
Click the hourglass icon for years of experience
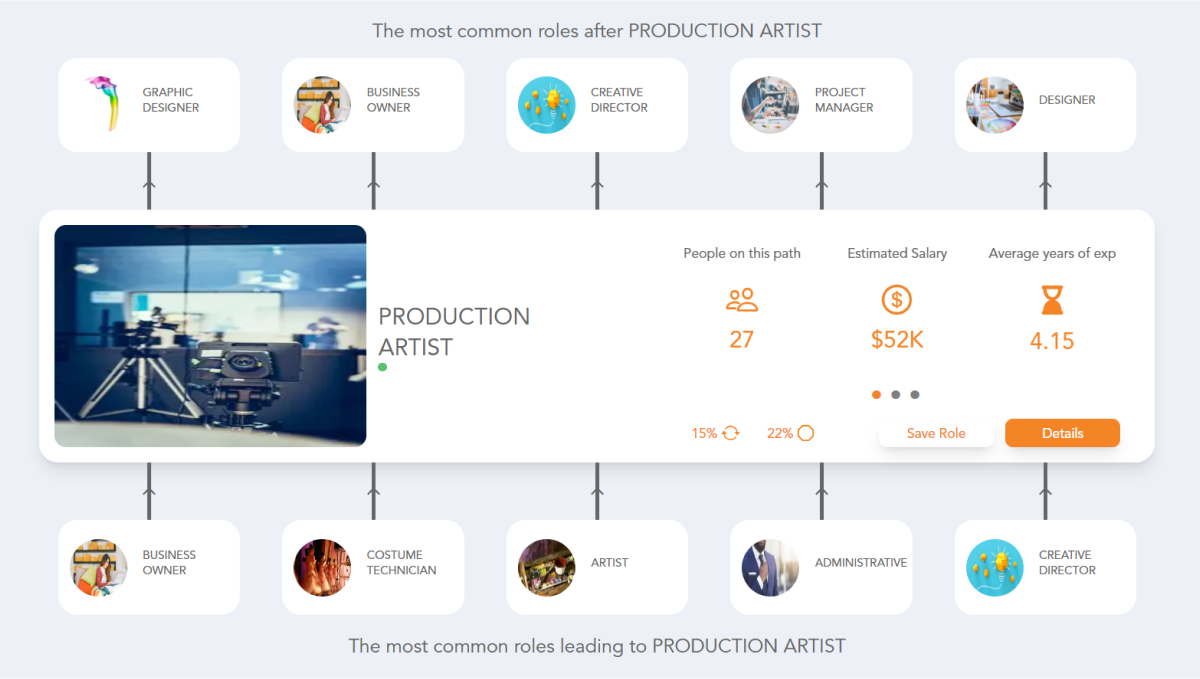pyautogui.click(x=1051, y=299)
